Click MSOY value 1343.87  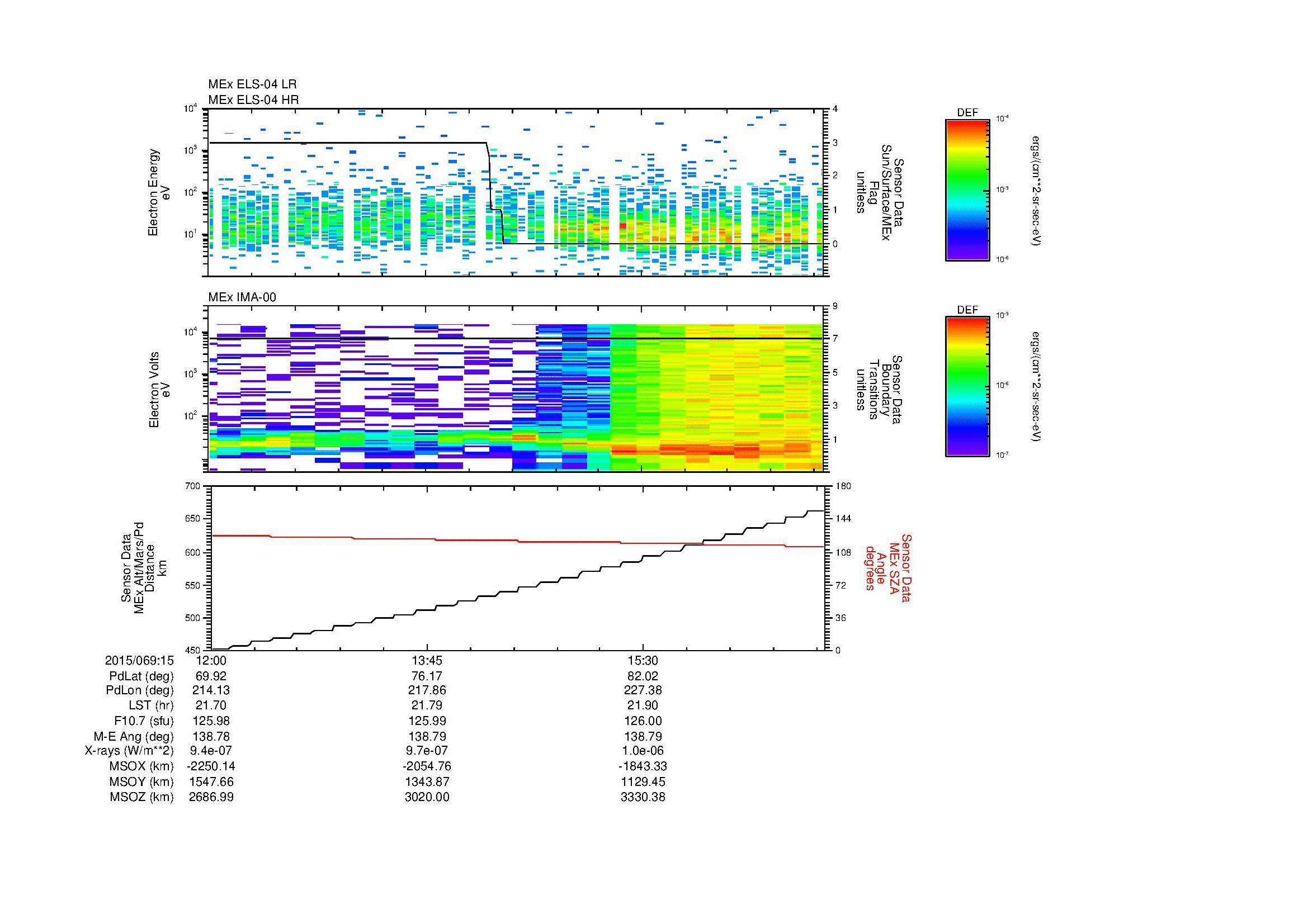pos(427,781)
